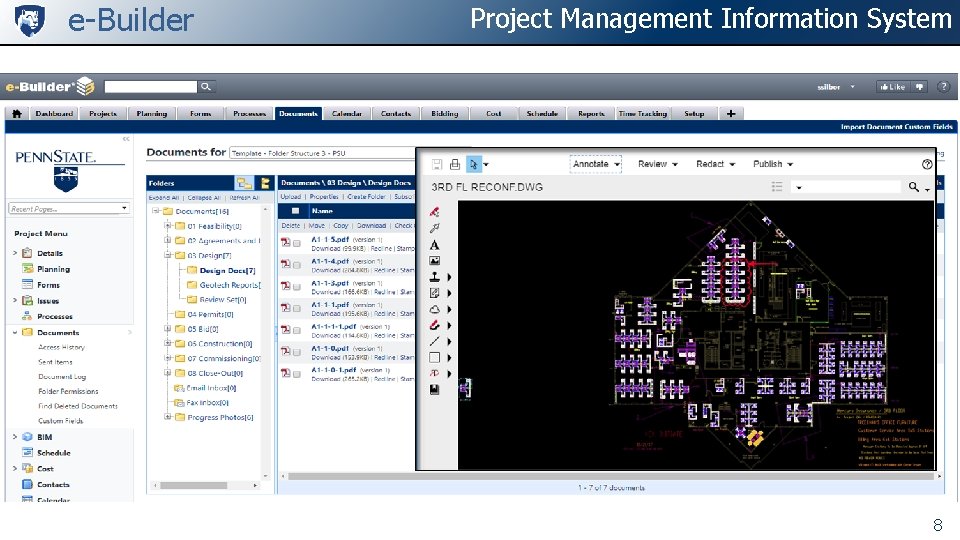Click the black save-markup icon at the sidebar bottom

(x=435, y=389)
